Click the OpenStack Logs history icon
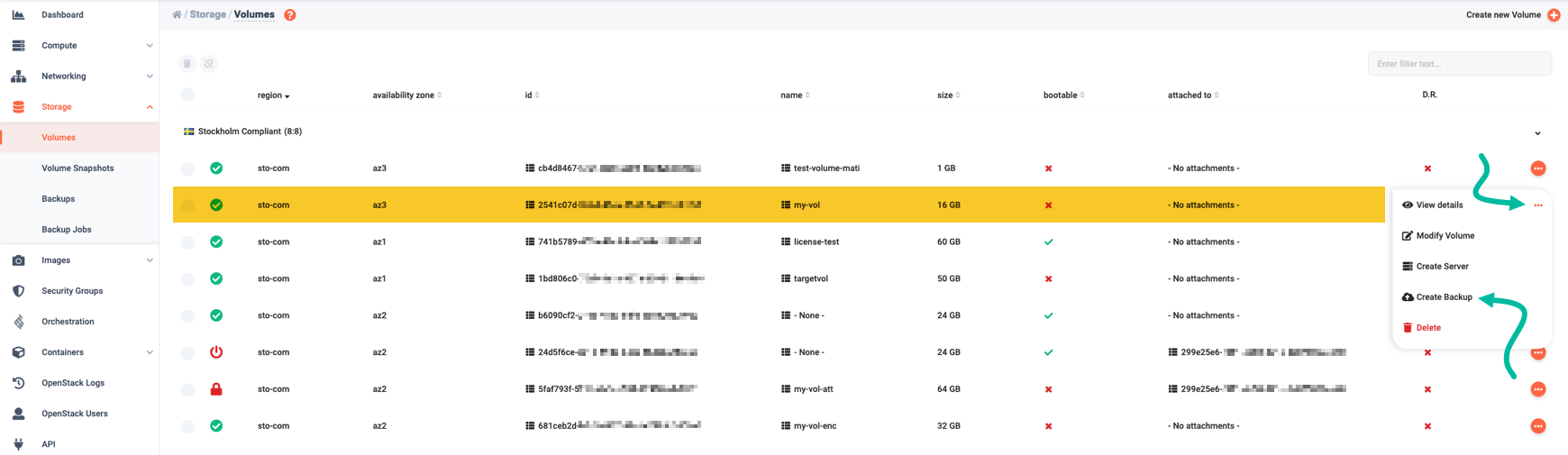 tap(18, 383)
